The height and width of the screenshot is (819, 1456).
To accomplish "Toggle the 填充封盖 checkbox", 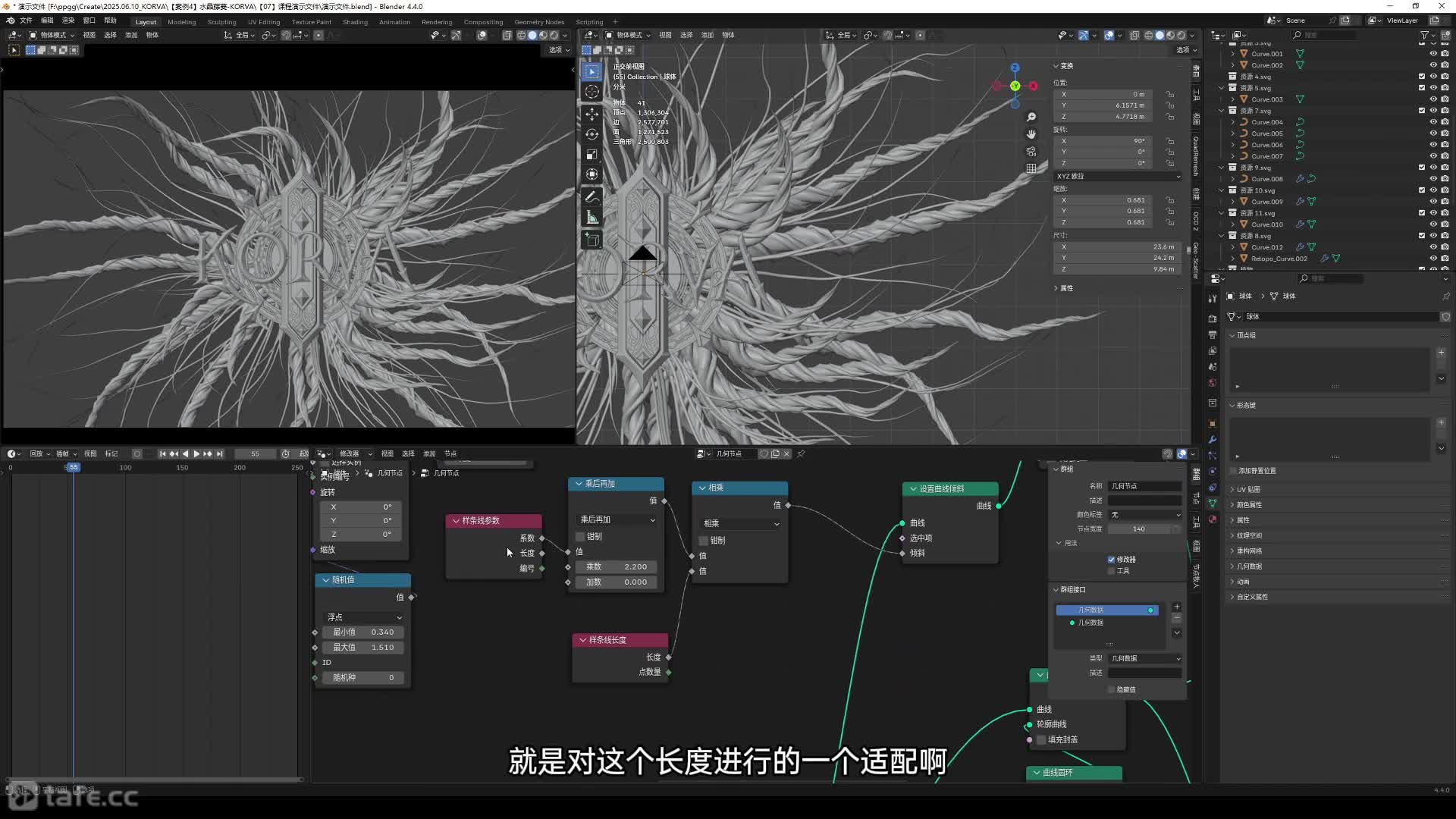I will click(x=1042, y=739).
